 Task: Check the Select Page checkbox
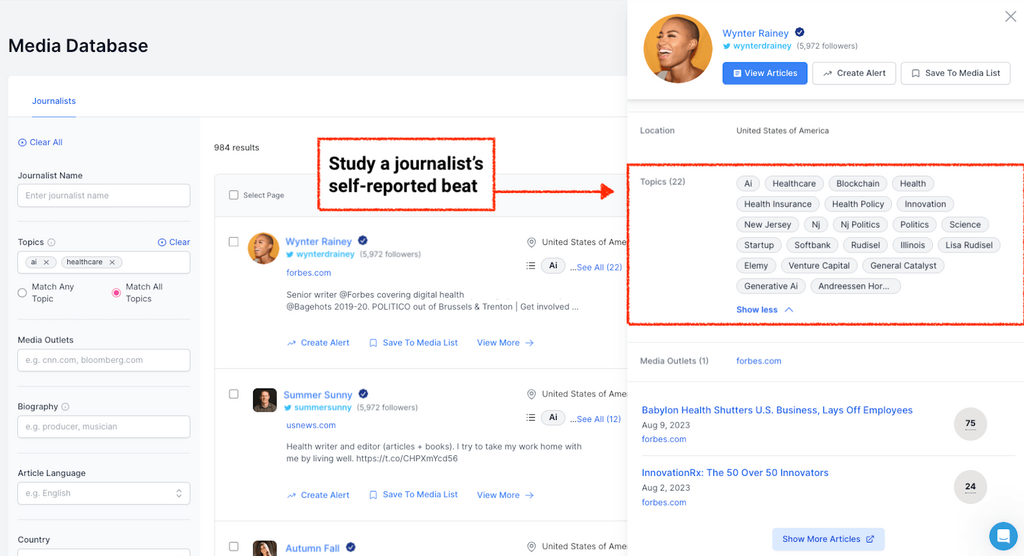233,195
